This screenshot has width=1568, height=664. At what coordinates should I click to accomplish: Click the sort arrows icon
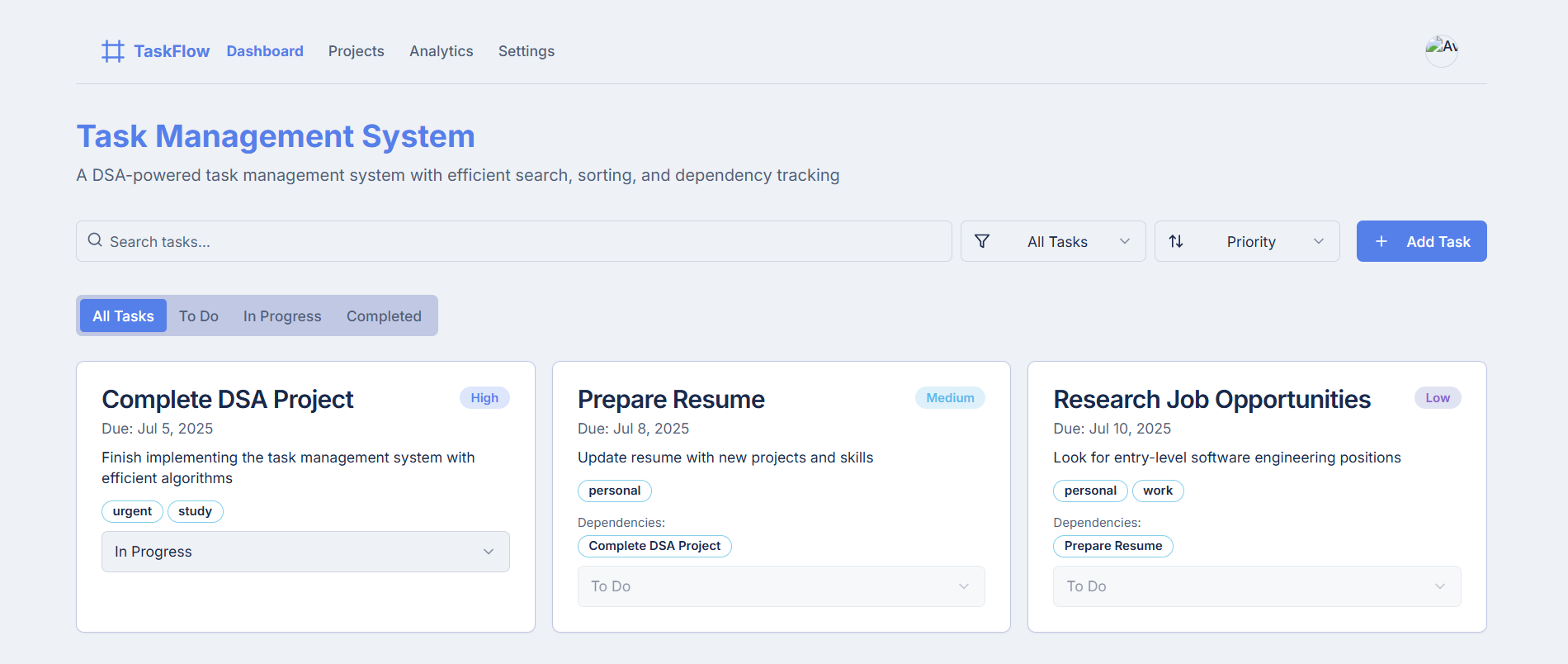click(1176, 241)
